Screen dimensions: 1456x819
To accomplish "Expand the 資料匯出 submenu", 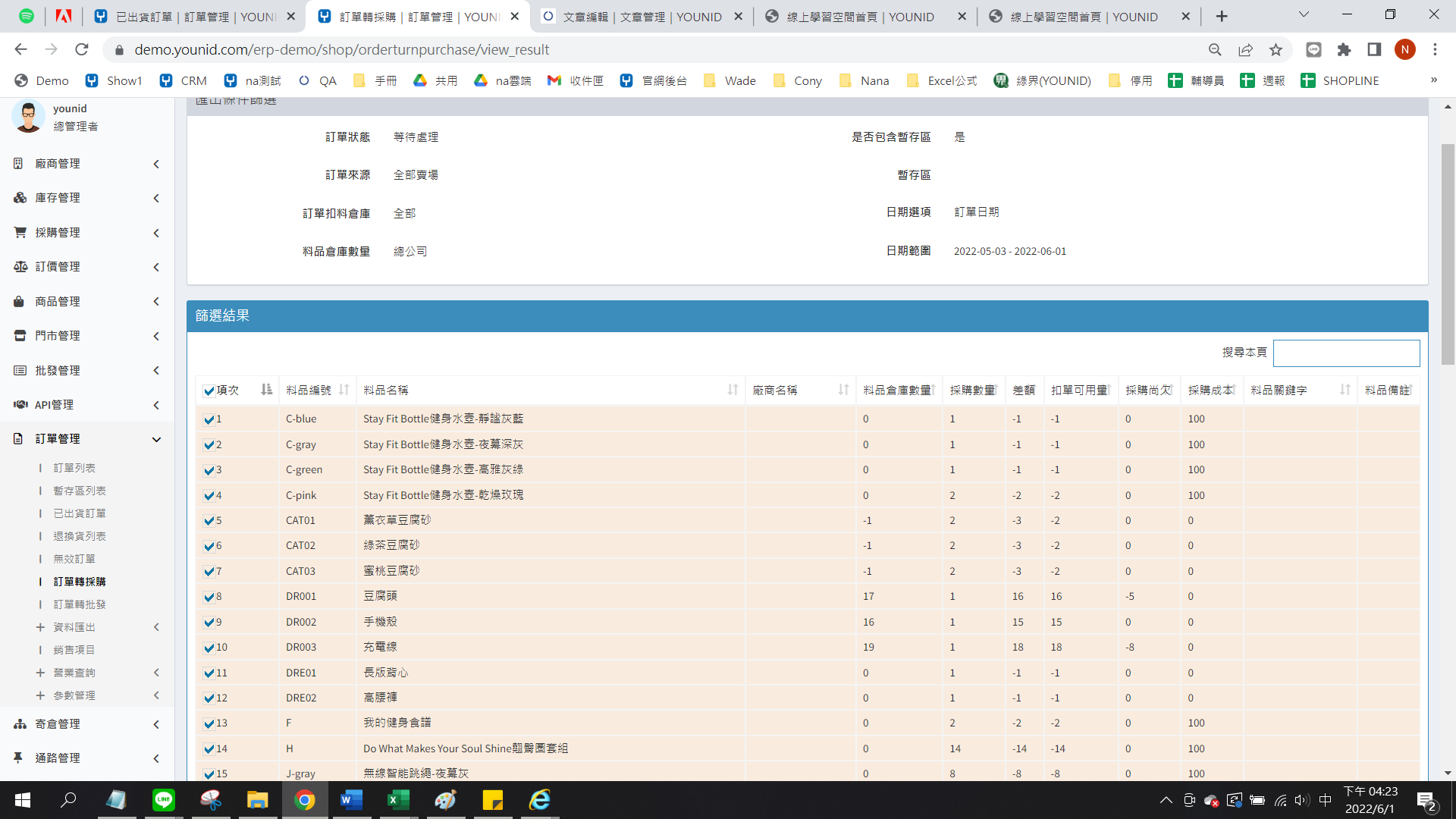I will point(74,627).
